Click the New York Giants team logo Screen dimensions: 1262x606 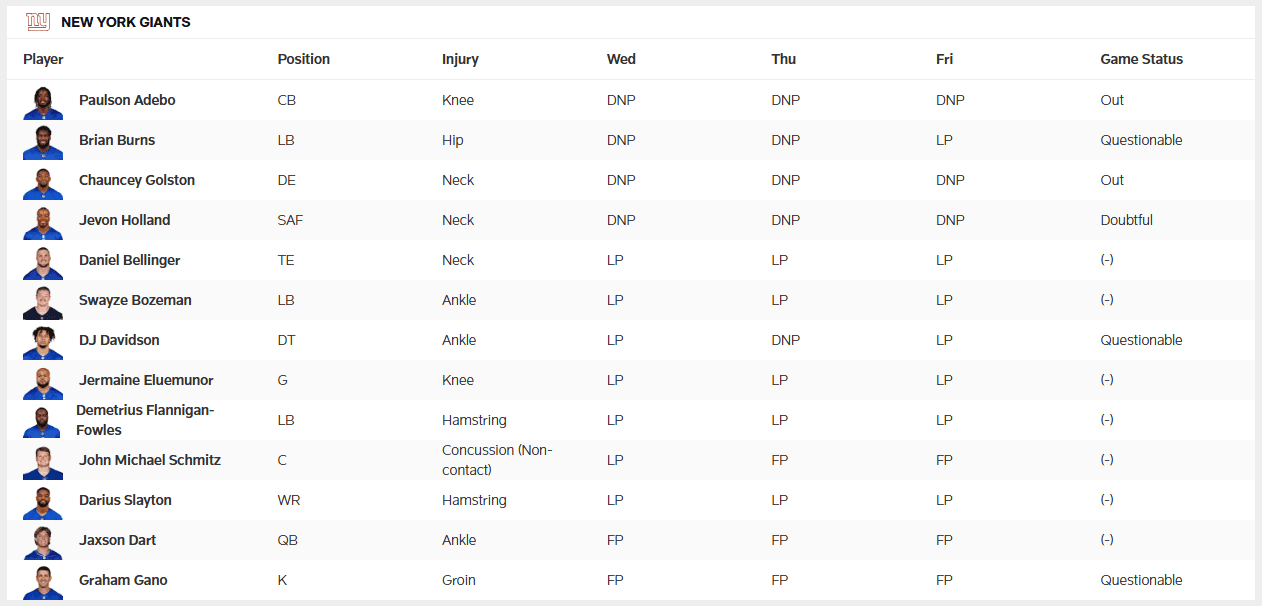tap(38, 22)
